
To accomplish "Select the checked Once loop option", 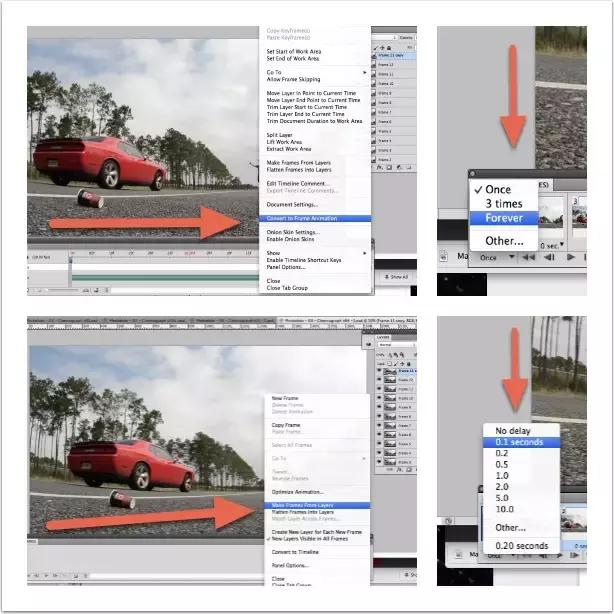I will [497, 189].
